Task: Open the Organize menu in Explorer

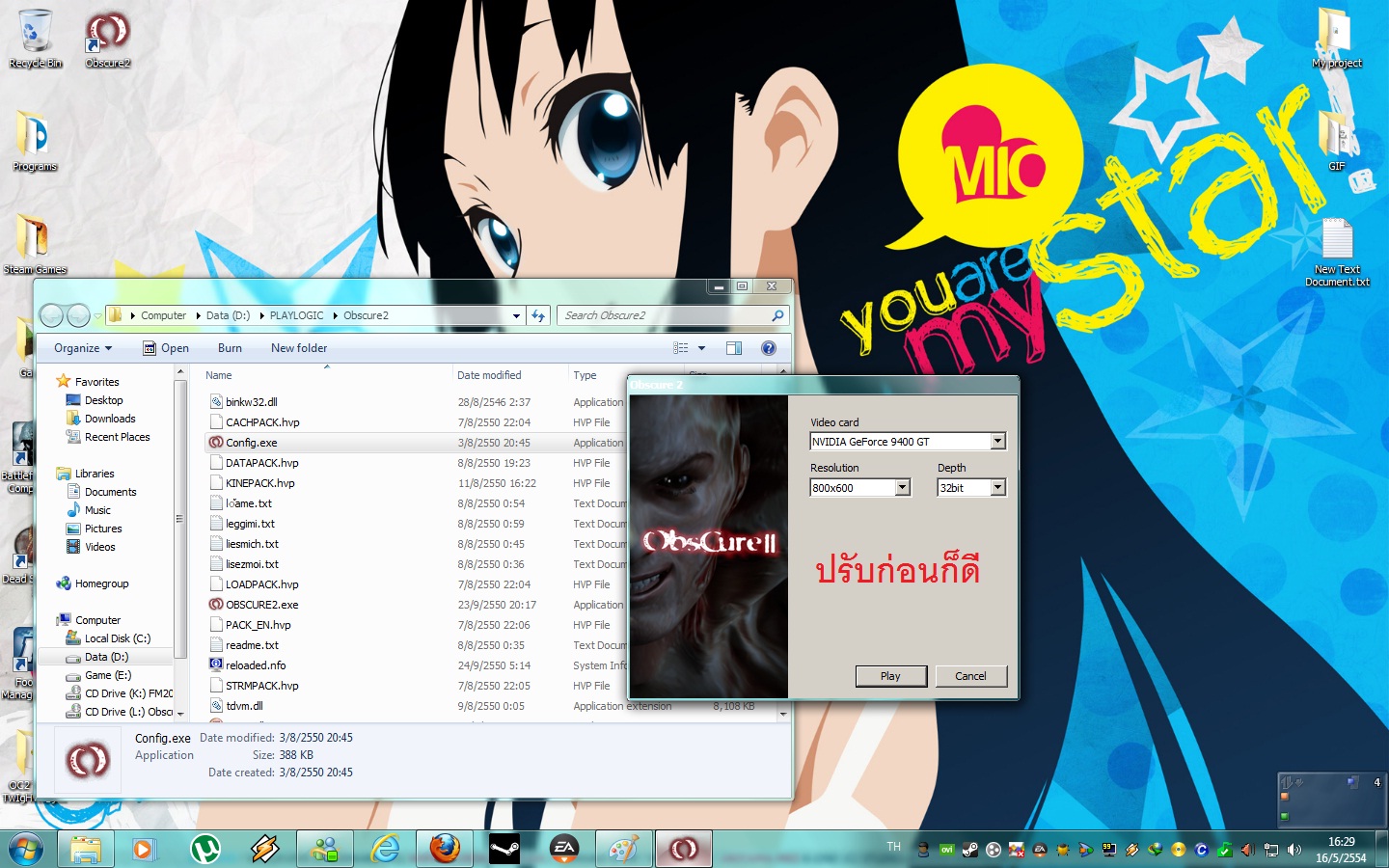Action: [83, 348]
